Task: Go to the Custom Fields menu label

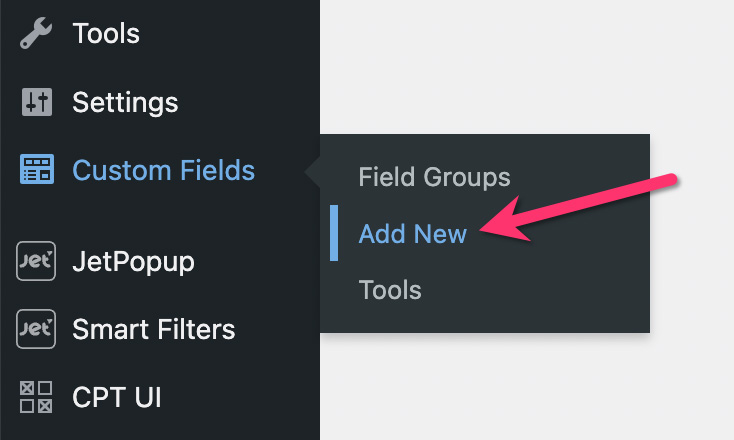Action: pos(163,170)
